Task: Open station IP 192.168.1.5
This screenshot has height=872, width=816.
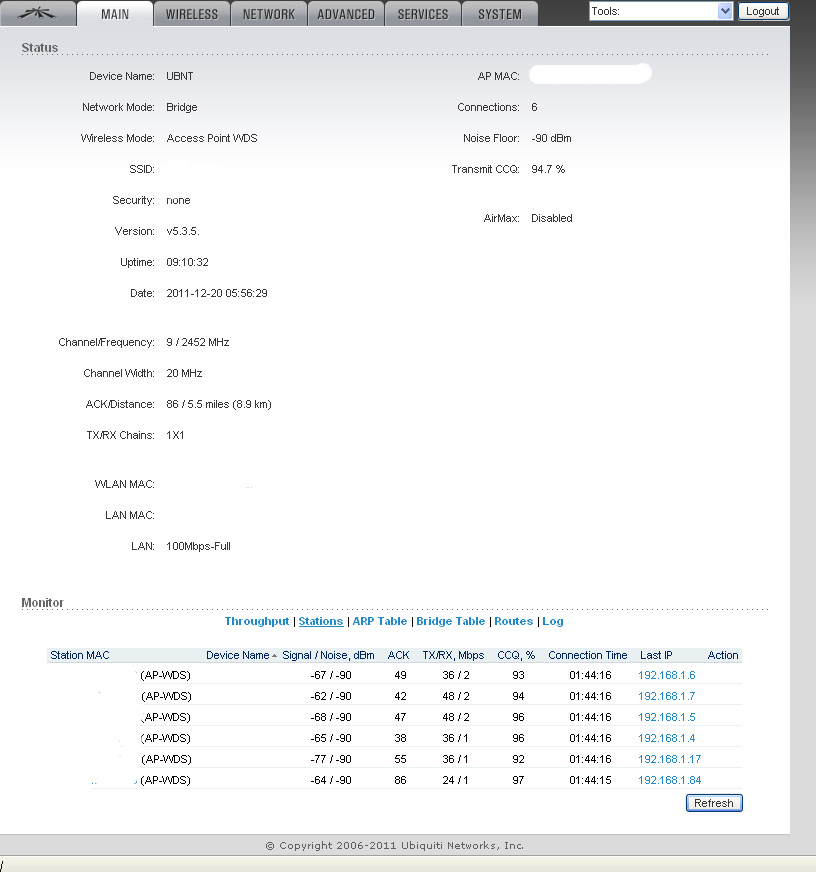Action: (666, 717)
